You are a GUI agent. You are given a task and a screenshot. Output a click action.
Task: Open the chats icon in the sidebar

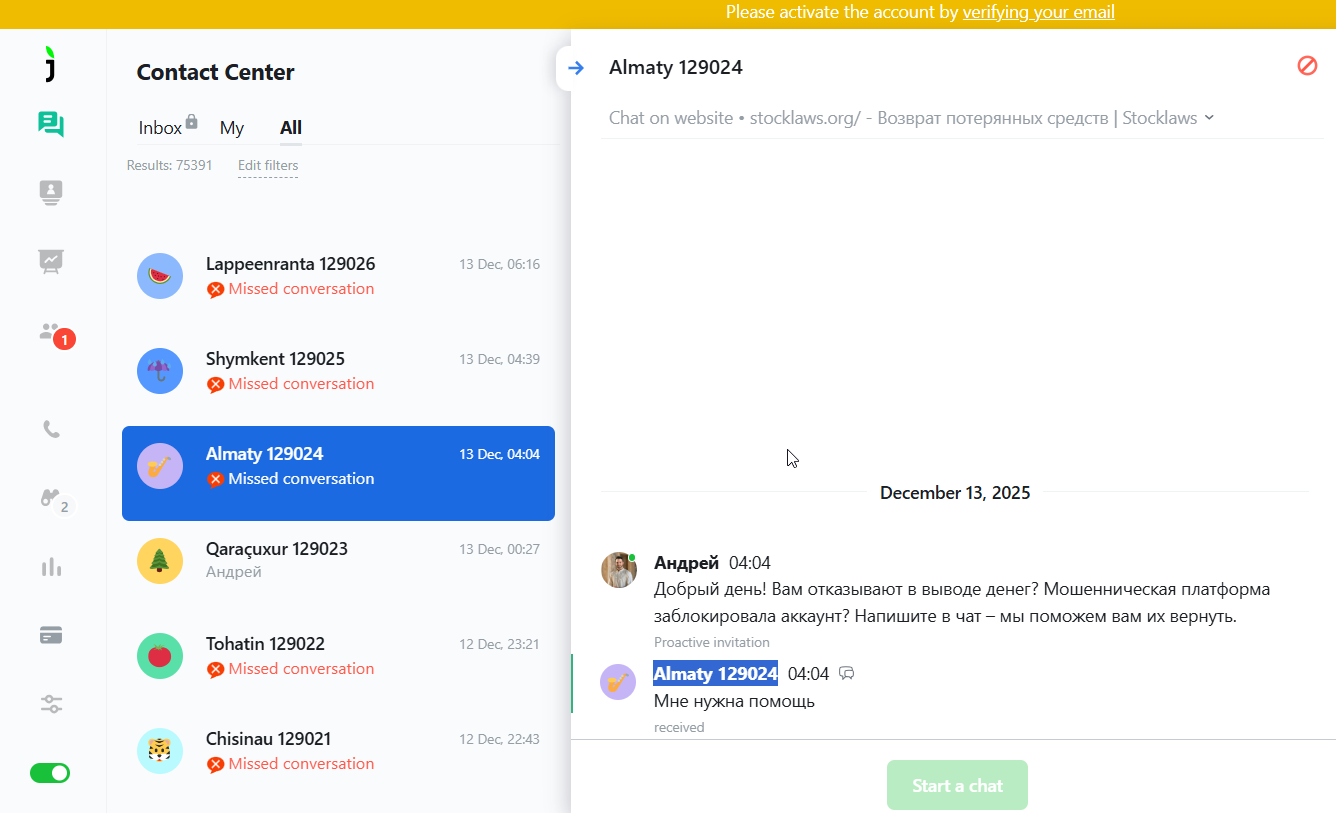pos(51,124)
